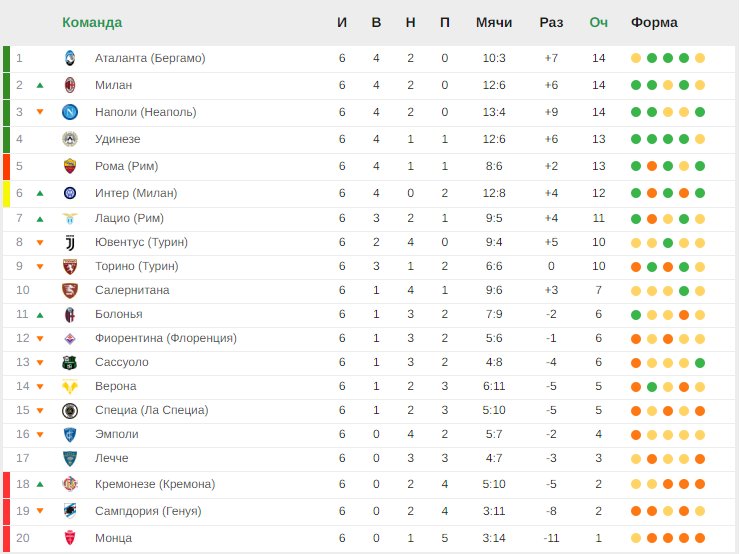Click the Мячи goals column header
The width and height of the screenshot is (740, 554).
click(494, 22)
